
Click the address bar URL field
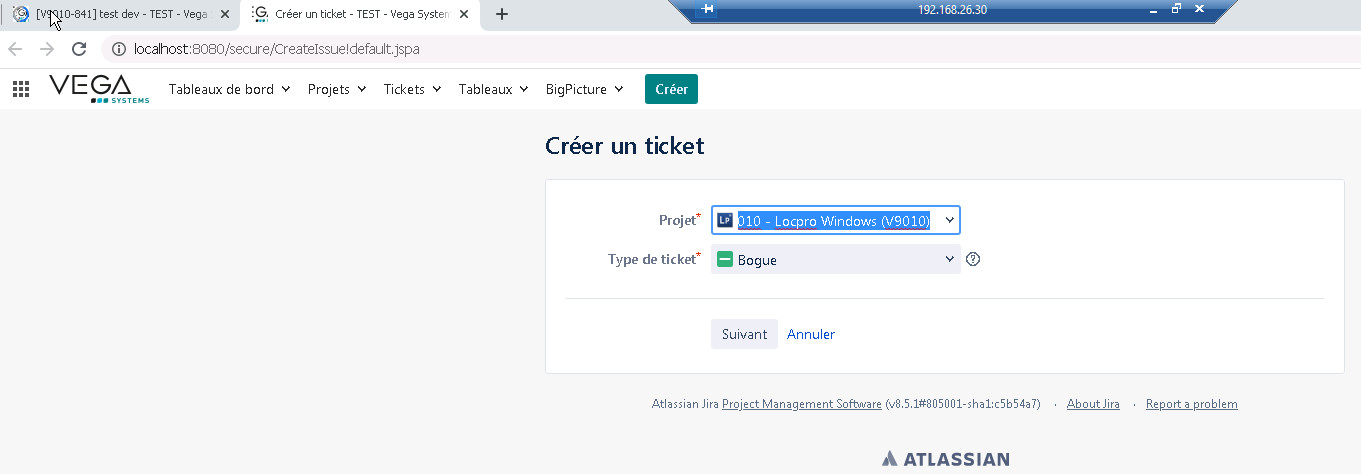pyautogui.click(x=730, y=49)
